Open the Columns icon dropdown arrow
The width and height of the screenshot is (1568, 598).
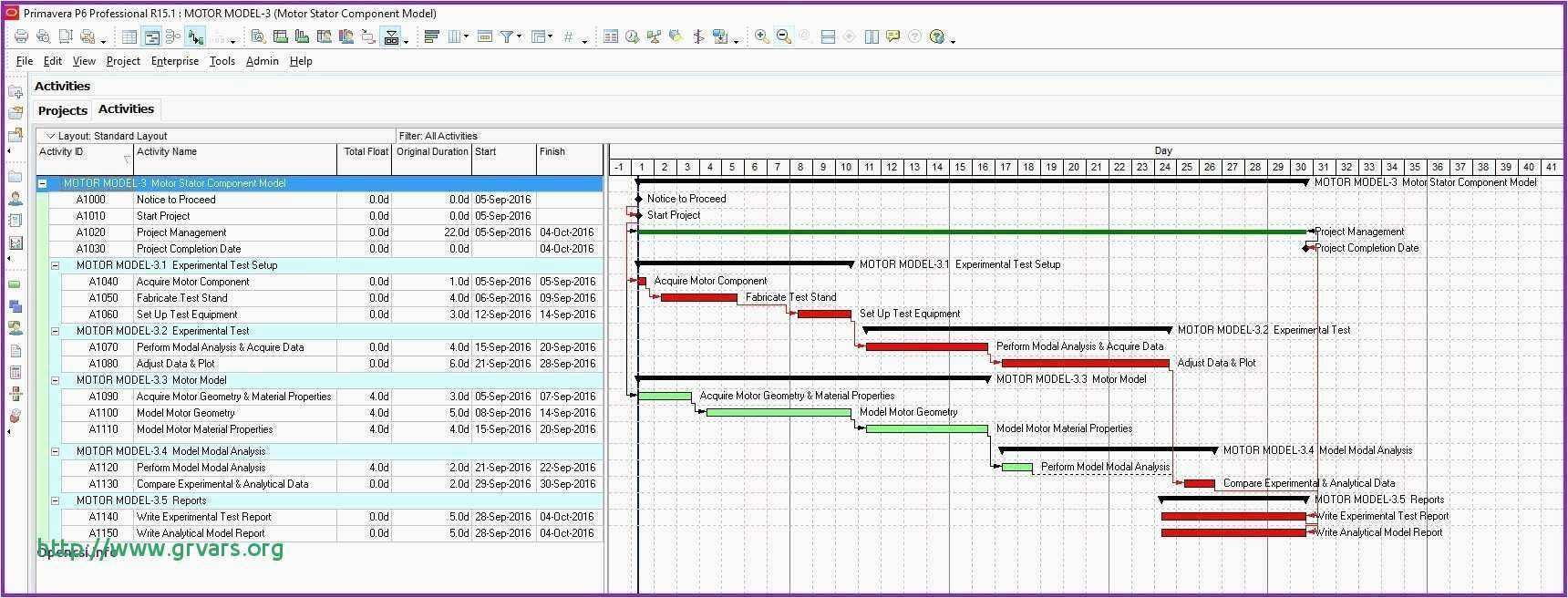[466, 36]
